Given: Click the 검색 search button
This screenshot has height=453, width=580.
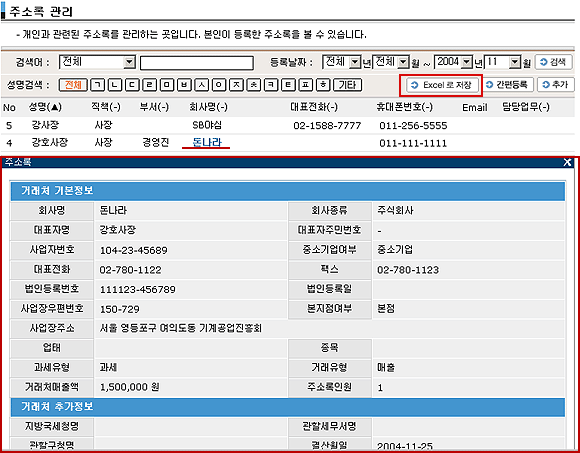Looking at the screenshot, I should [554, 62].
